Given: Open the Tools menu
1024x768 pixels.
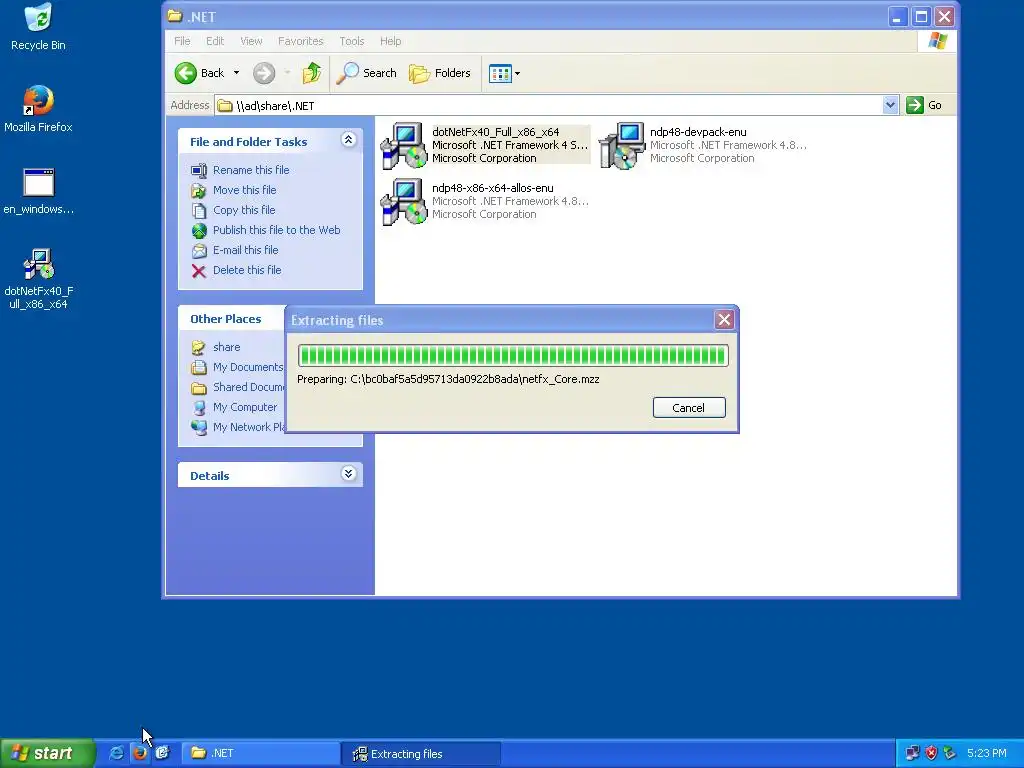Looking at the screenshot, I should 351,41.
